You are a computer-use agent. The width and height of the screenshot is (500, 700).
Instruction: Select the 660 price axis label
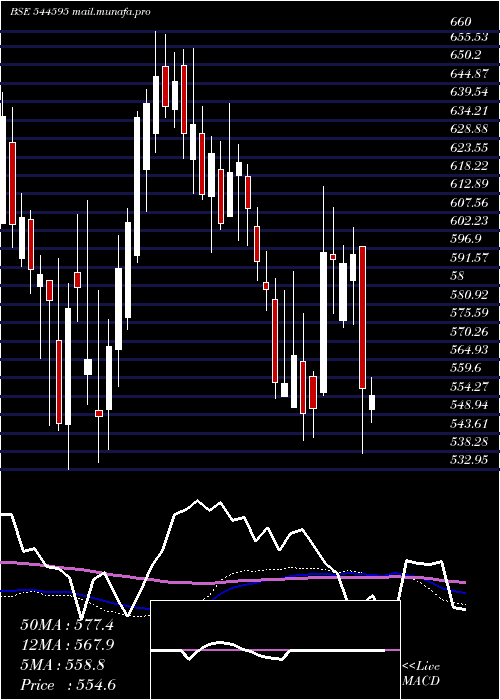click(x=461, y=22)
